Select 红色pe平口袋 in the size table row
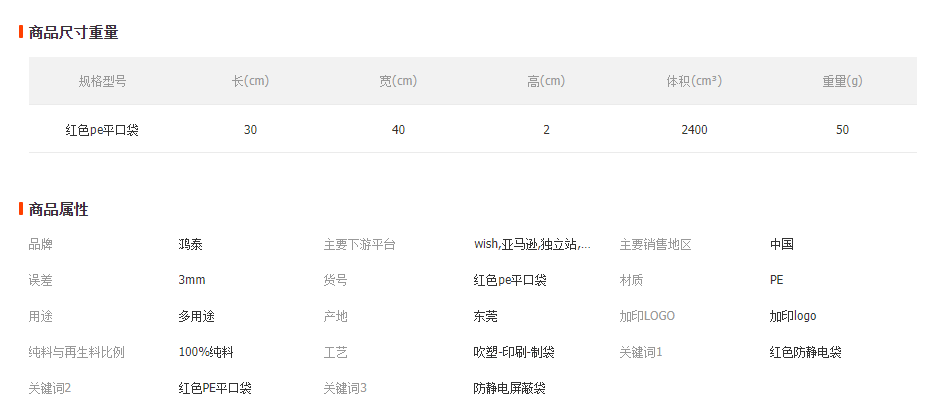 pos(102,130)
